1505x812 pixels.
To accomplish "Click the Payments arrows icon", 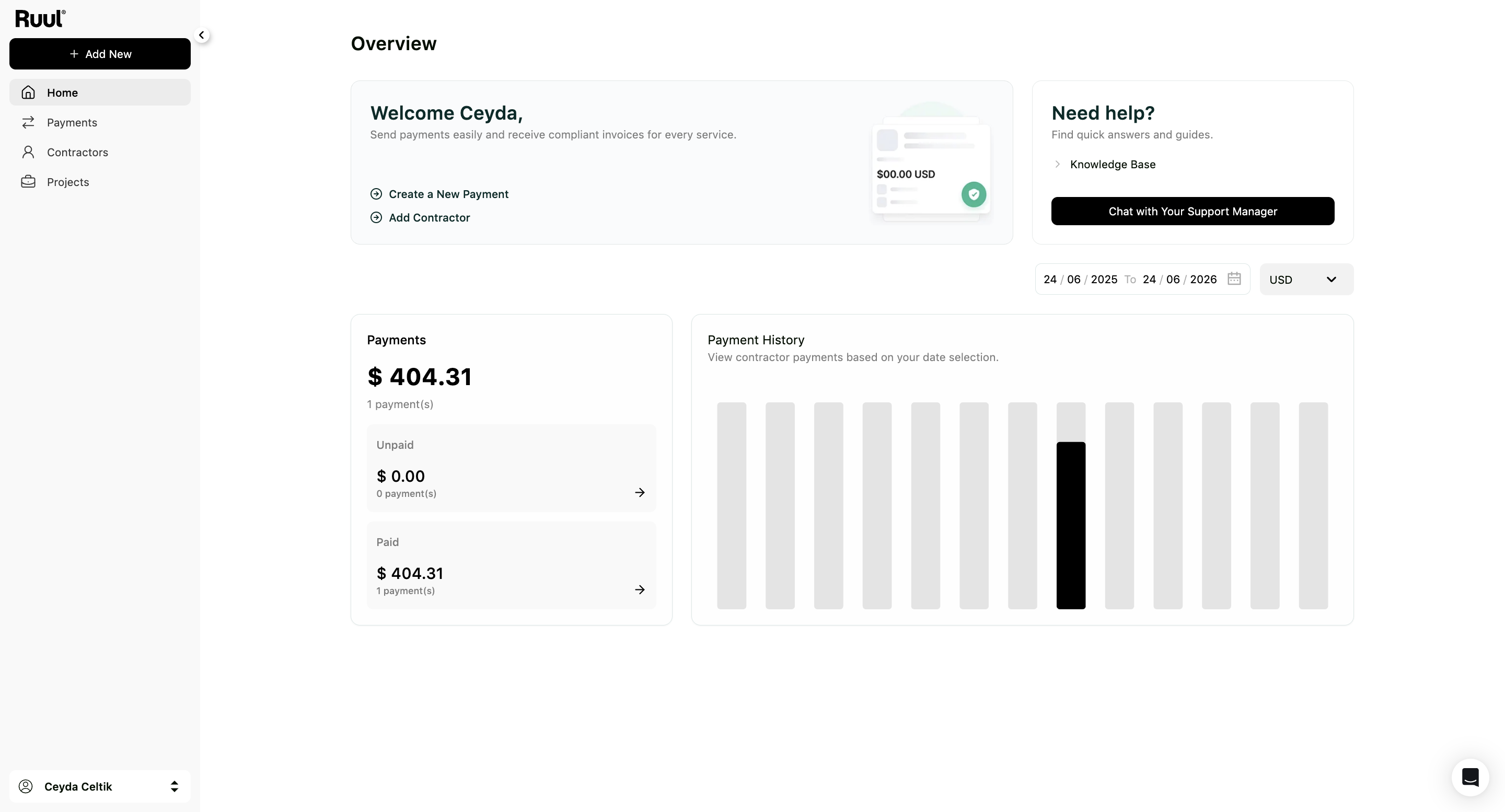I will pyautogui.click(x=28, y=122).
